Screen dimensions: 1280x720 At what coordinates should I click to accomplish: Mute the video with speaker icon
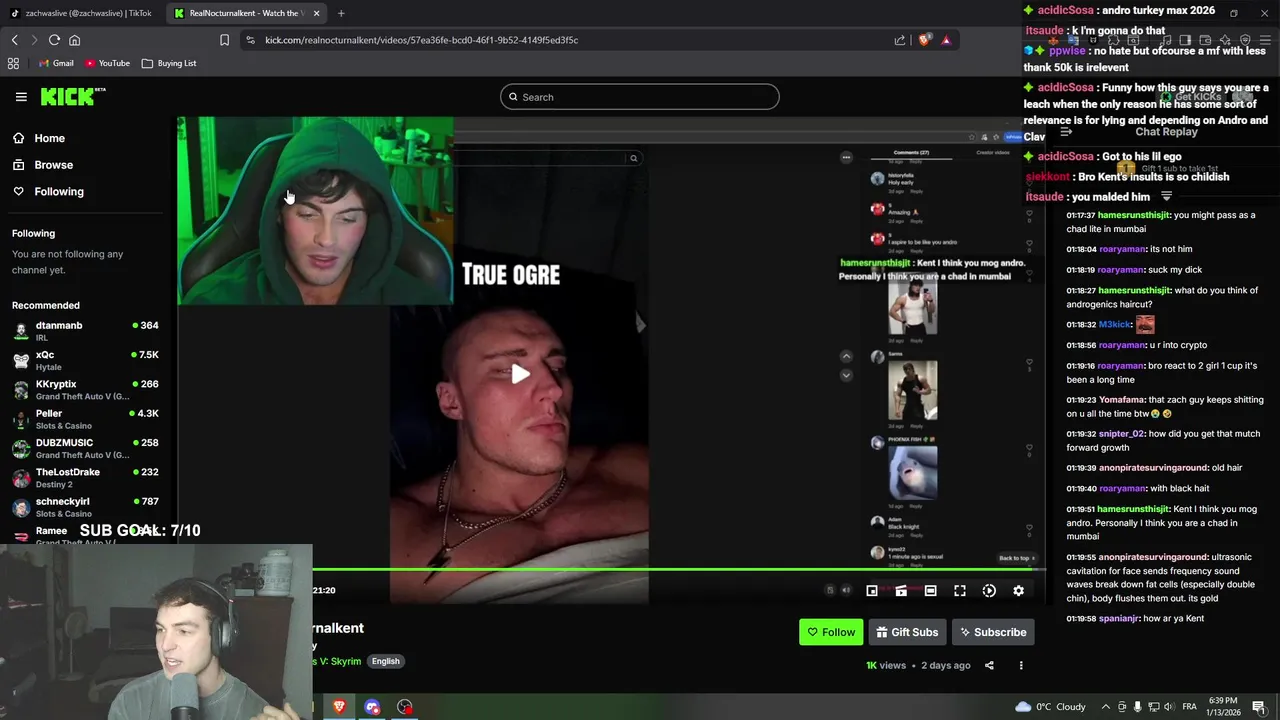[x=846, y=591]
